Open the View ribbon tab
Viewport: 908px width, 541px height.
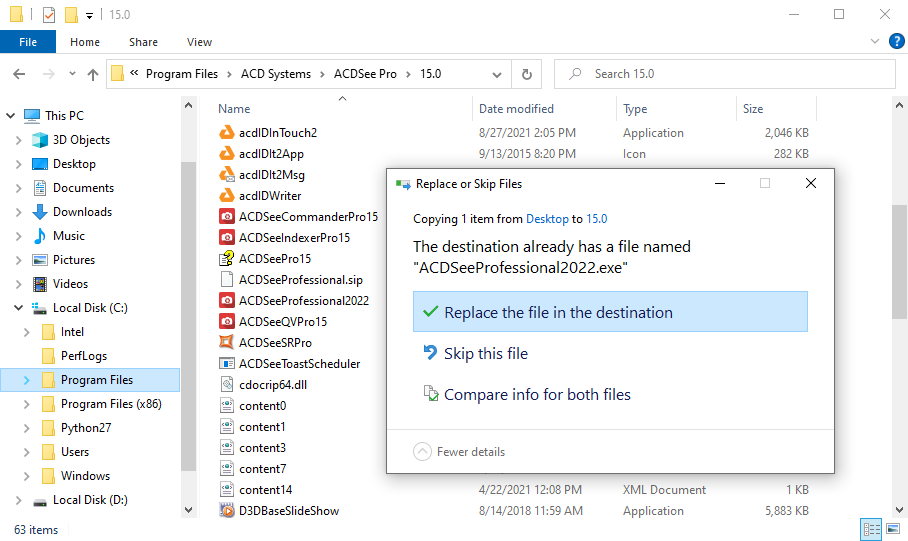click(x=199, y=42)
